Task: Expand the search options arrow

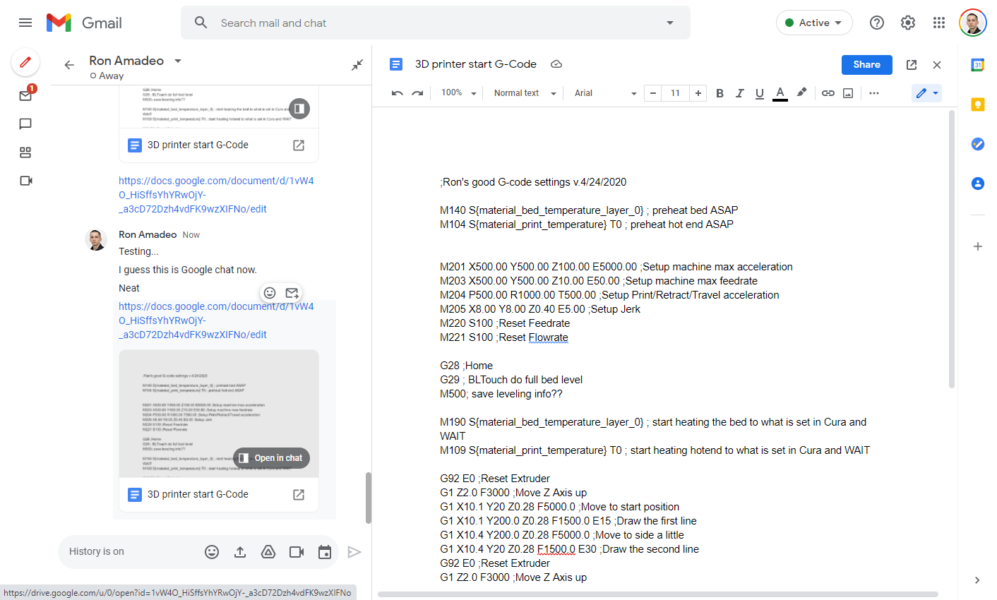Action: [x=670, y=23]
